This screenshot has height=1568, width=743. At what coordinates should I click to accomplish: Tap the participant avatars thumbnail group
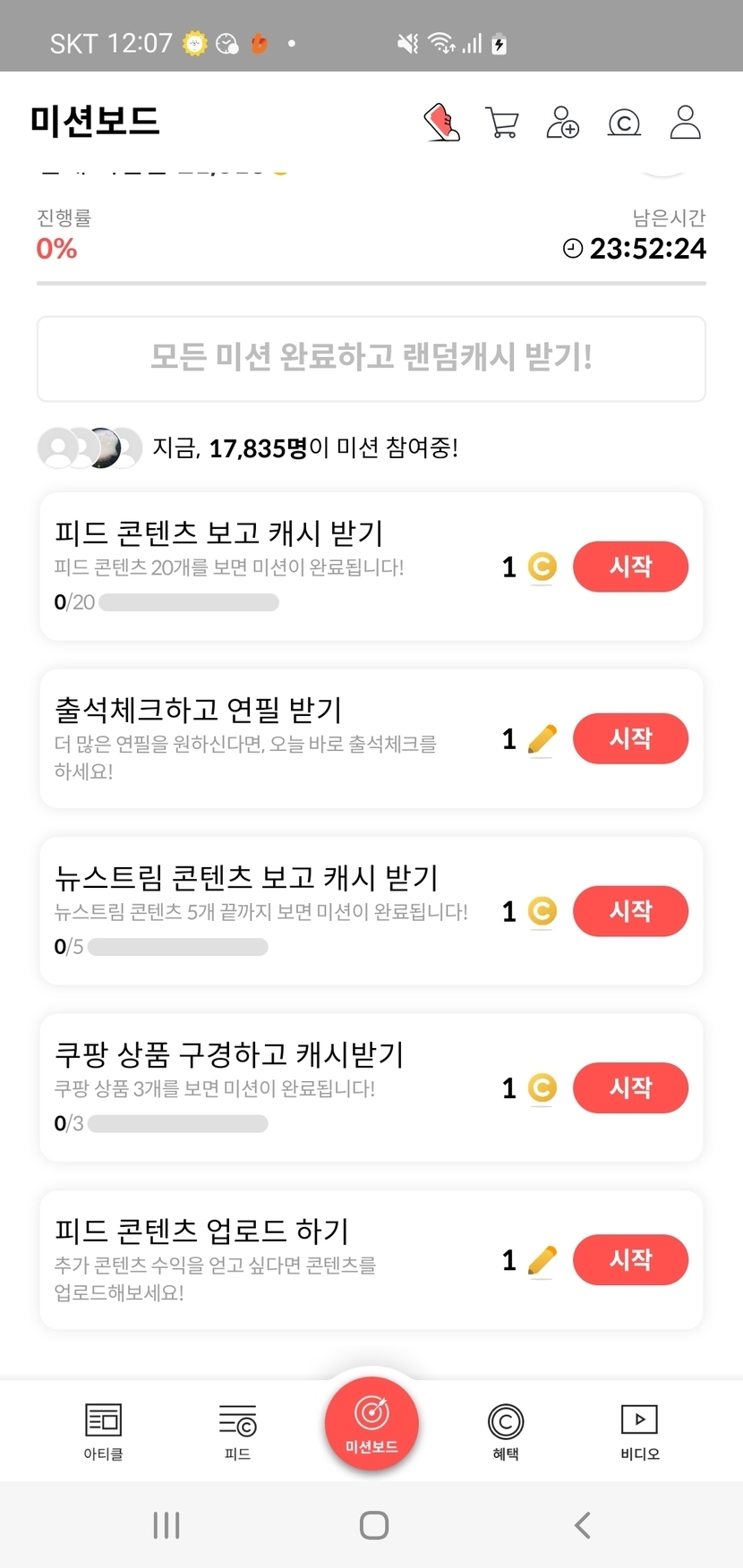[x=90, y=447]
